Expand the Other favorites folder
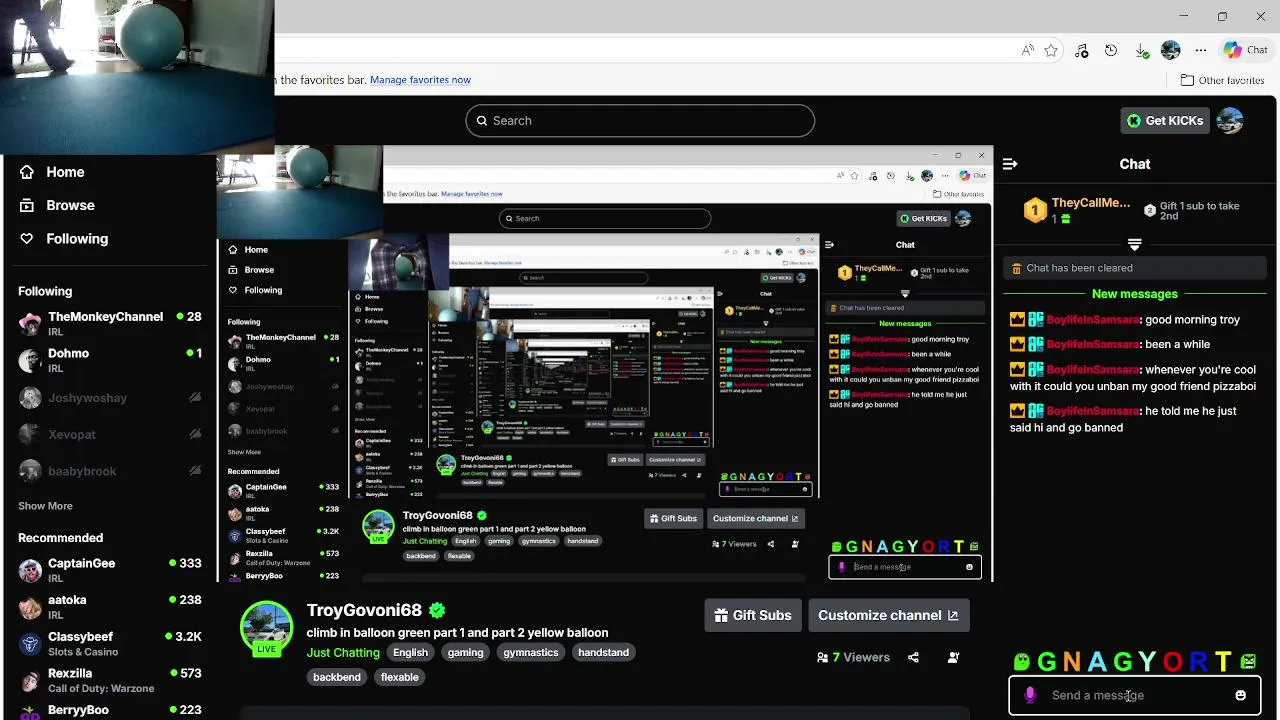This screenshot has height=720, width=1280. 1222,80
